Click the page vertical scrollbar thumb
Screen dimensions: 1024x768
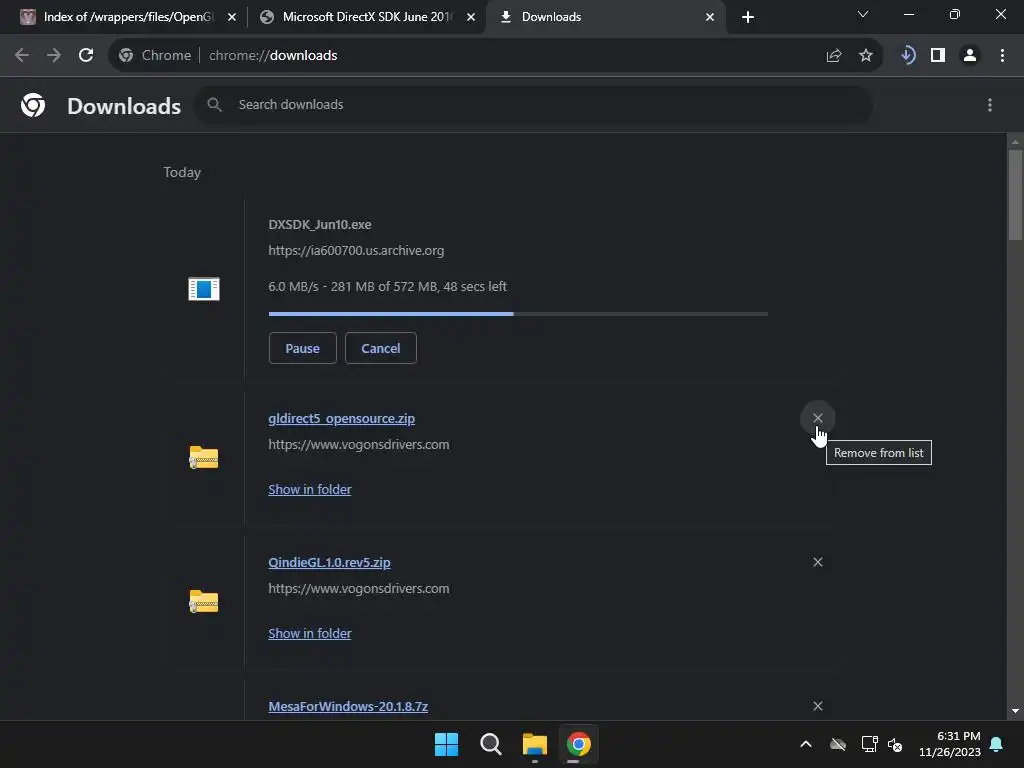click(1015, 195)
